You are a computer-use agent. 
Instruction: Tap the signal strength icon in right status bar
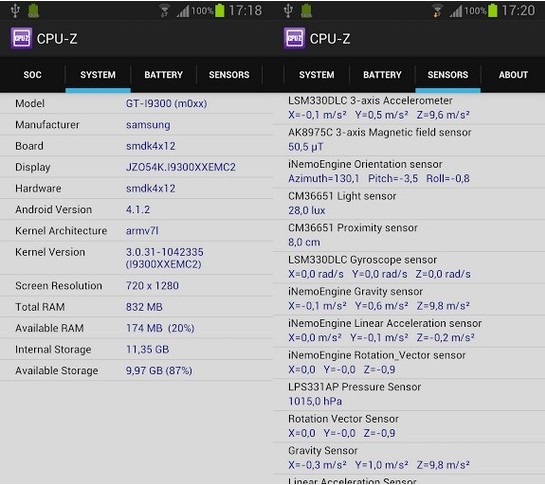pos(456,11)
